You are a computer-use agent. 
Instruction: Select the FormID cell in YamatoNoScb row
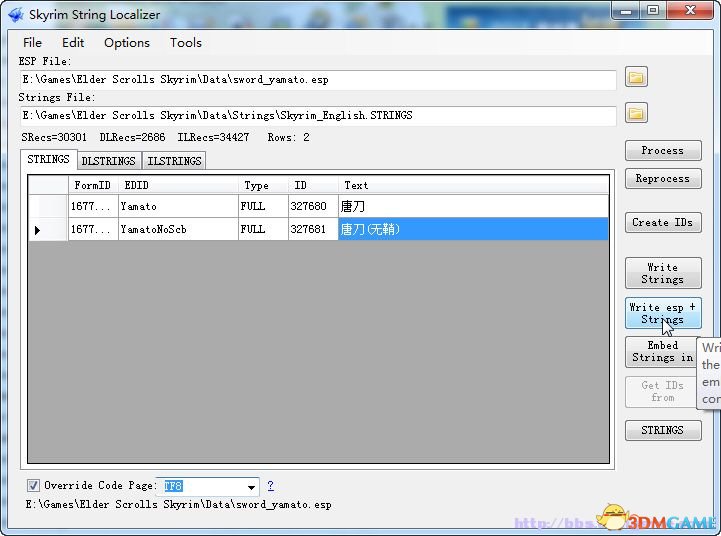click(93, 229)
